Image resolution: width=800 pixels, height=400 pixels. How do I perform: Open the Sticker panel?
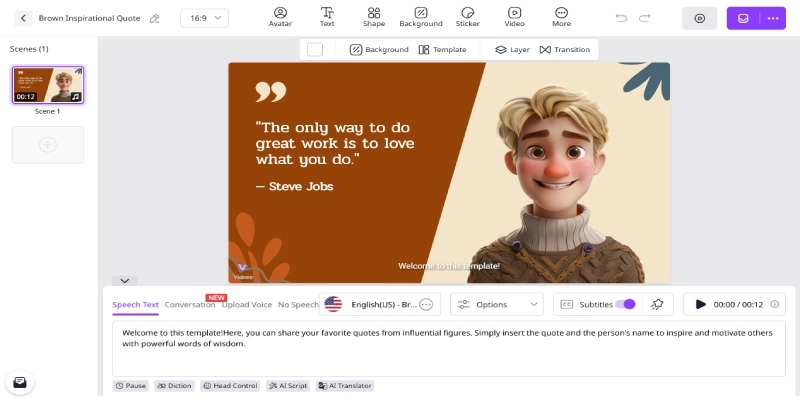467,16
